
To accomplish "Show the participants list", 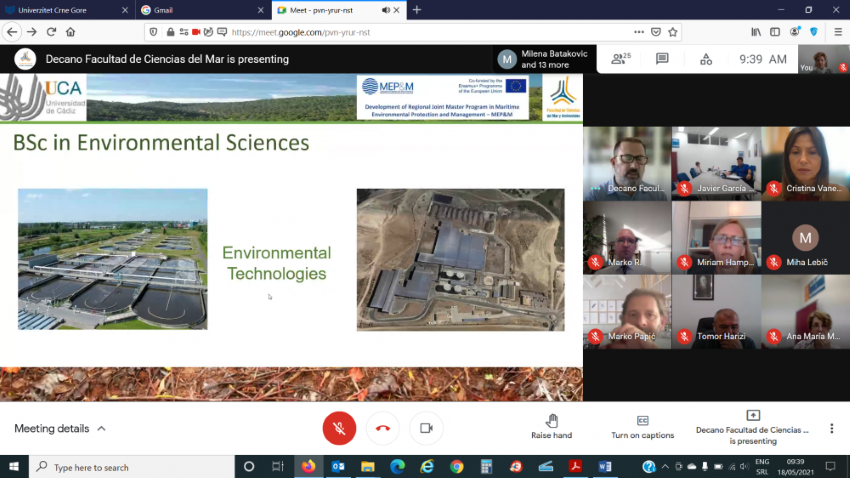I will 619,59.
